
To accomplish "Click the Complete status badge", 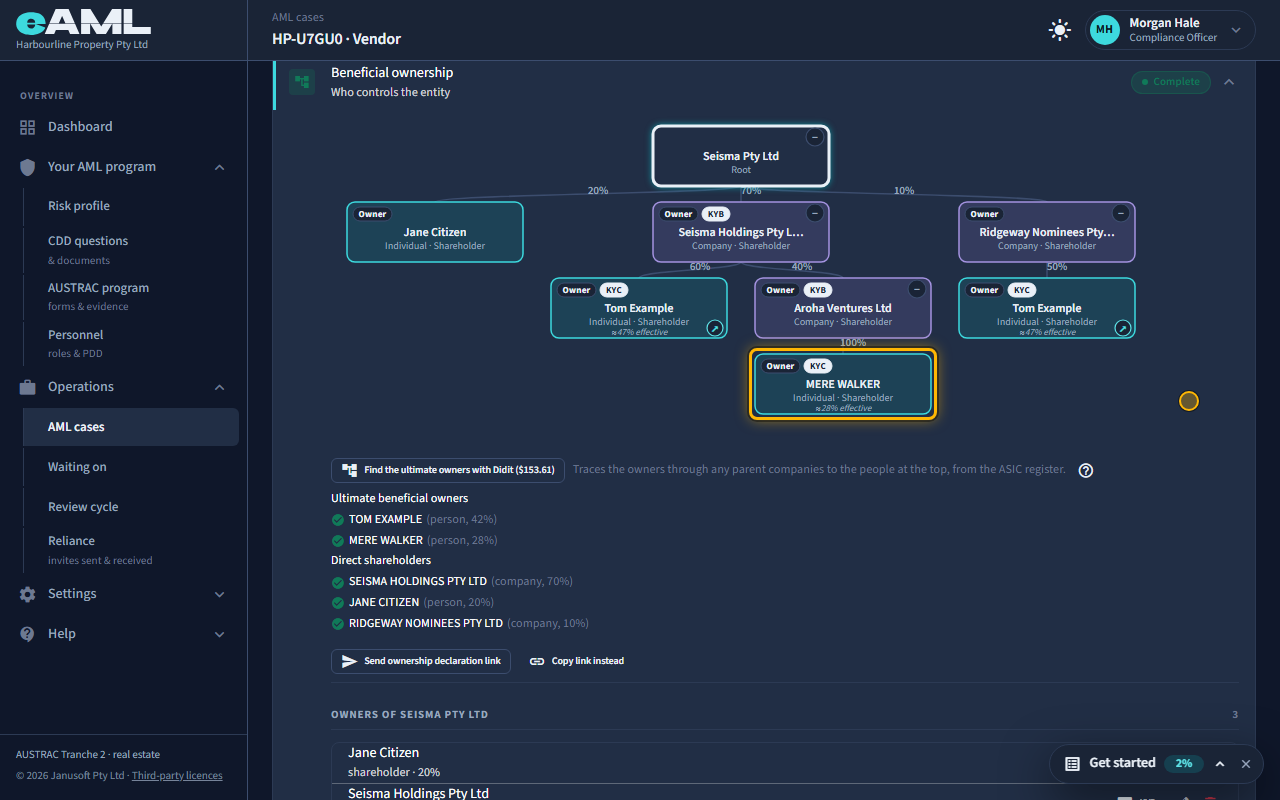I will coord(1171,82).
